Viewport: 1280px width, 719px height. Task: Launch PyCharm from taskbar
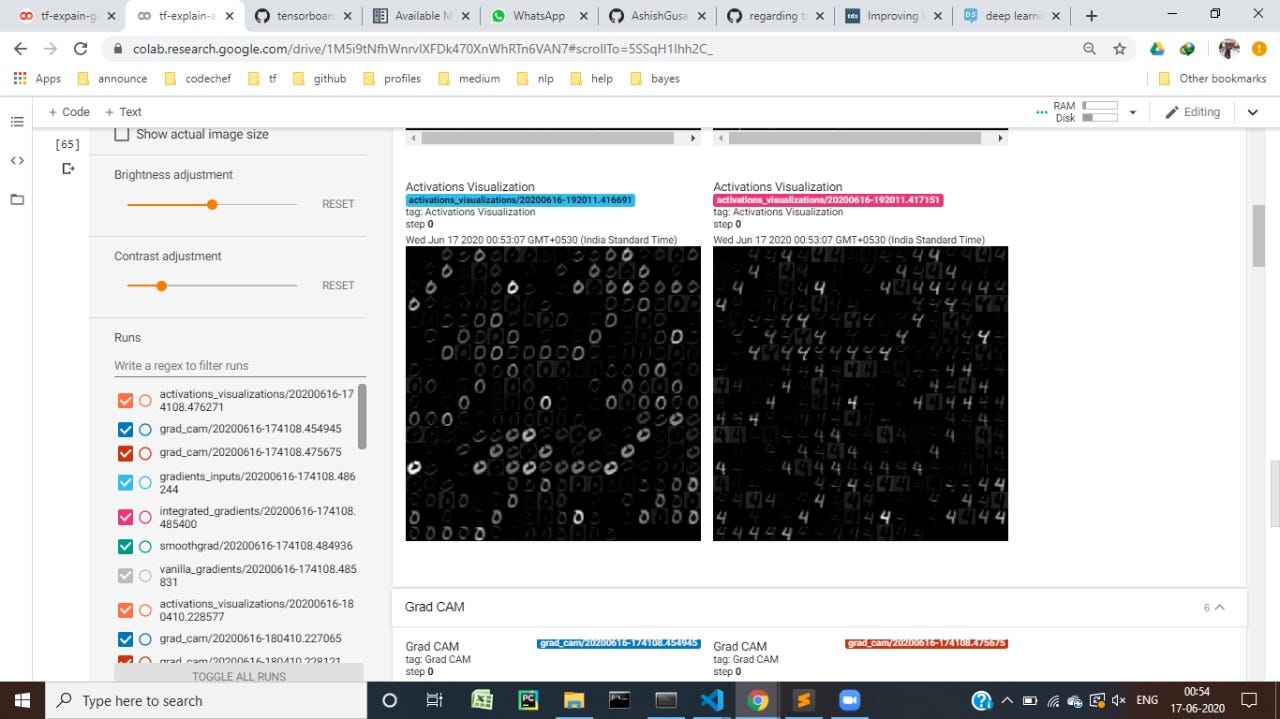(528, 700)
